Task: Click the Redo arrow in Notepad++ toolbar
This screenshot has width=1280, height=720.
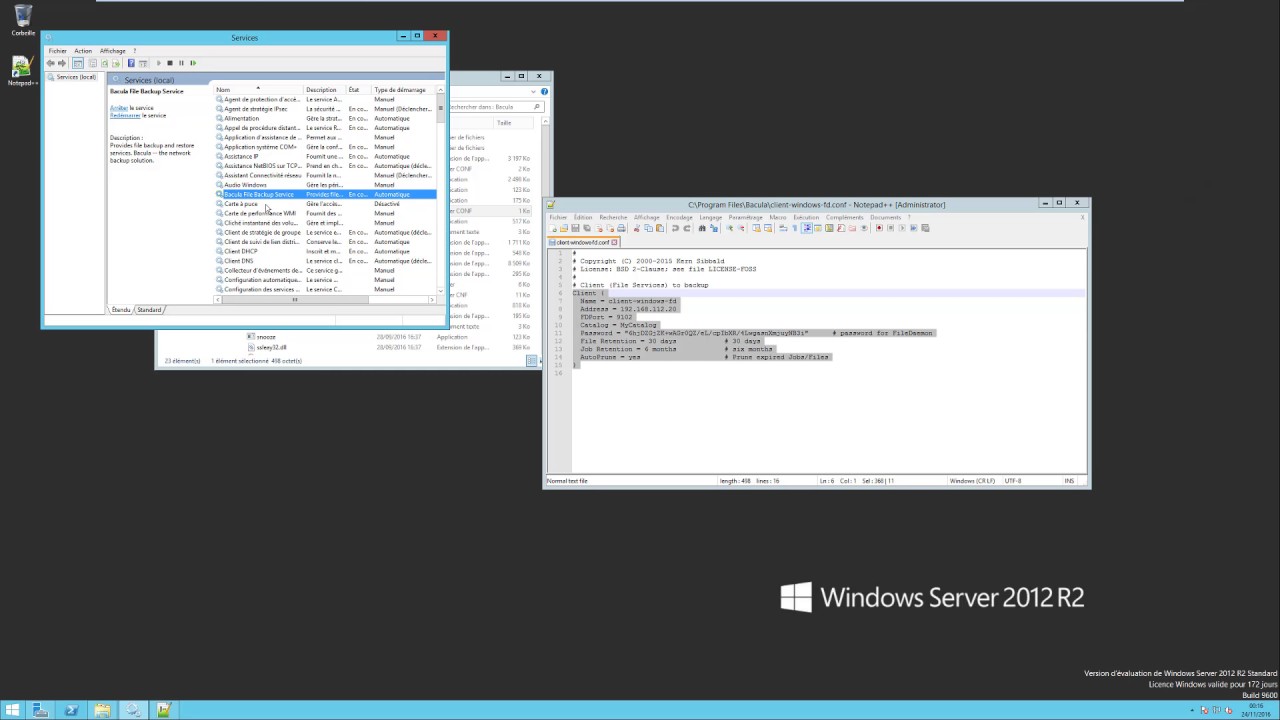Action: (x=687, y=228)
